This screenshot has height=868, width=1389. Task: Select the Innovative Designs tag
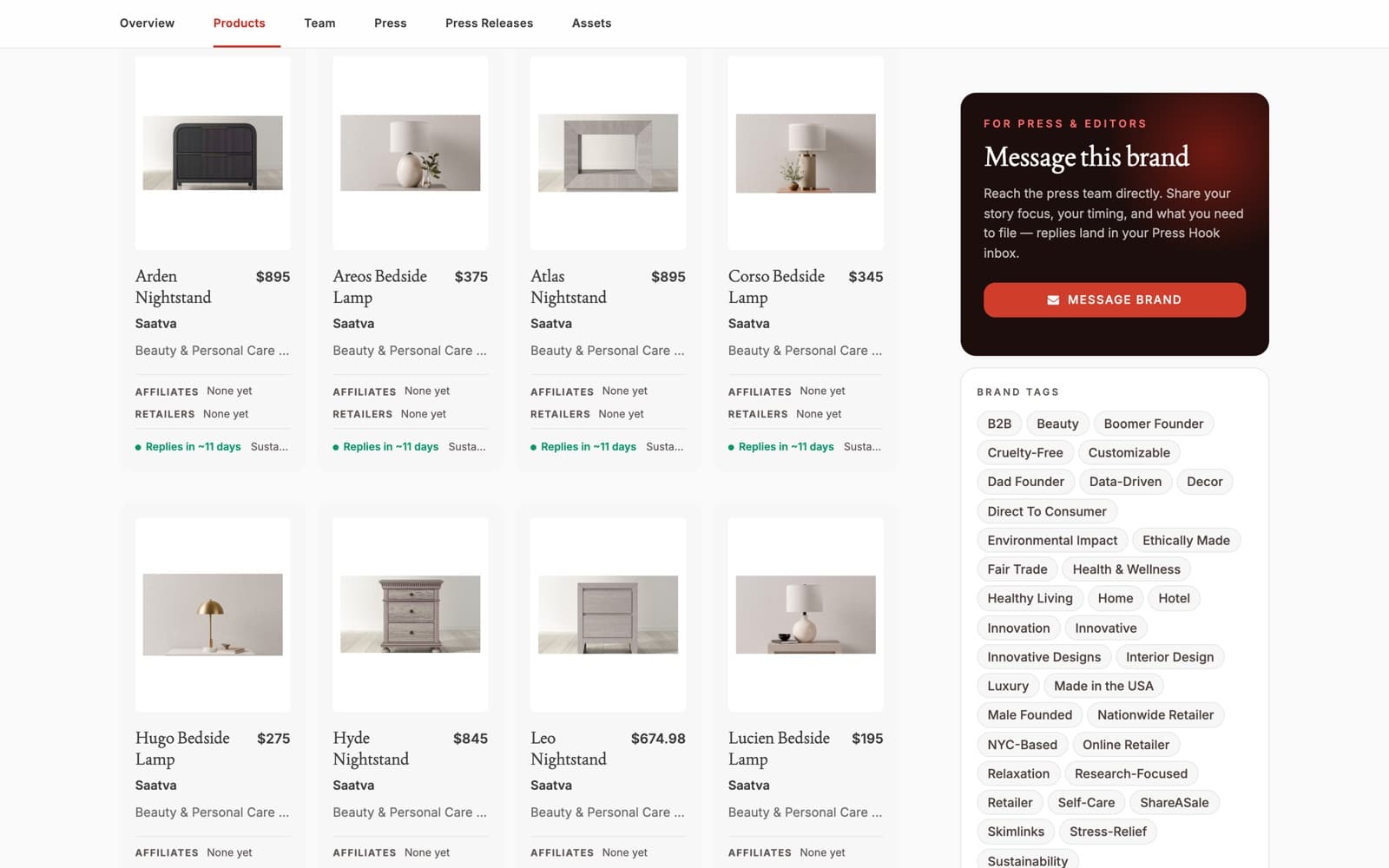click(x=1043, y=657)
